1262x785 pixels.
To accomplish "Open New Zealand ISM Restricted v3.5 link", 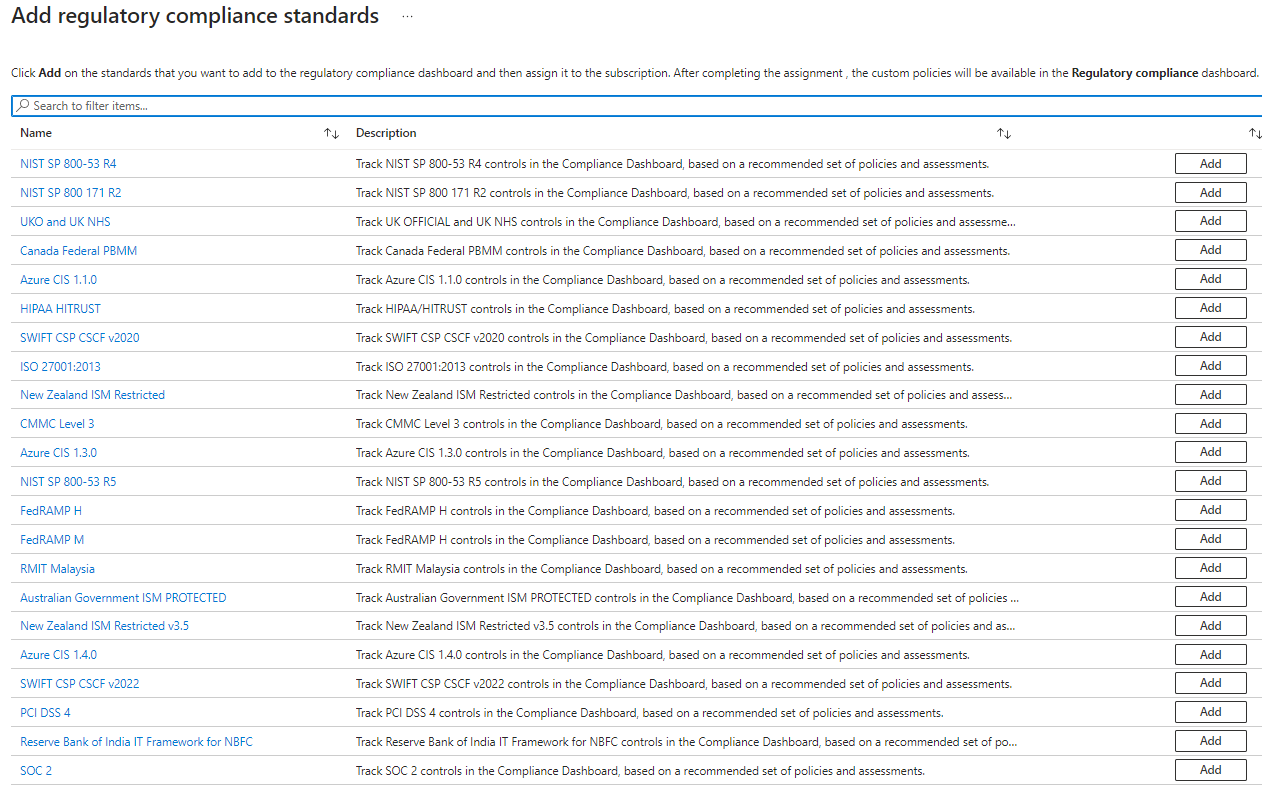I will pyautogui.click(x=104, y=626).
